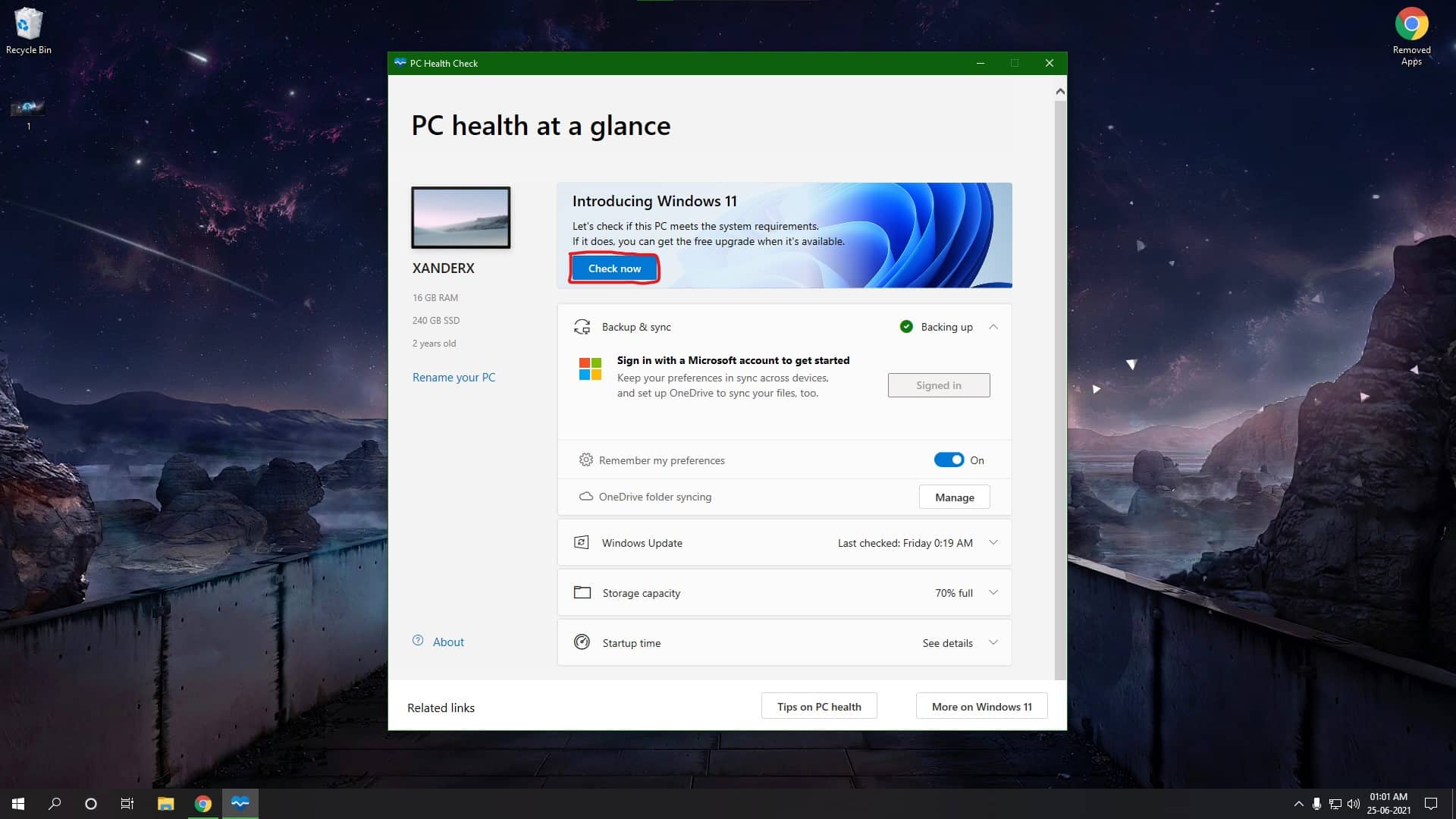The height and width of the screenshot is (819, 1456).
Task: Open Task View on the taskbar
Action: click(x=127, y=804)
